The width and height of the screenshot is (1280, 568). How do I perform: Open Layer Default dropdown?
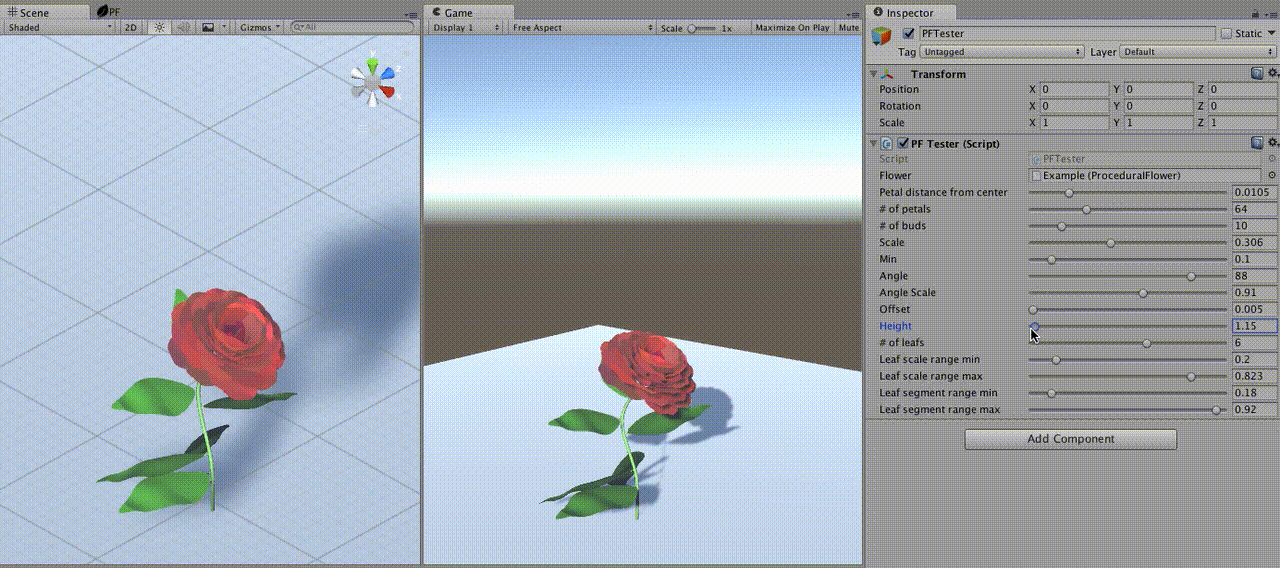click(1199, 51)
